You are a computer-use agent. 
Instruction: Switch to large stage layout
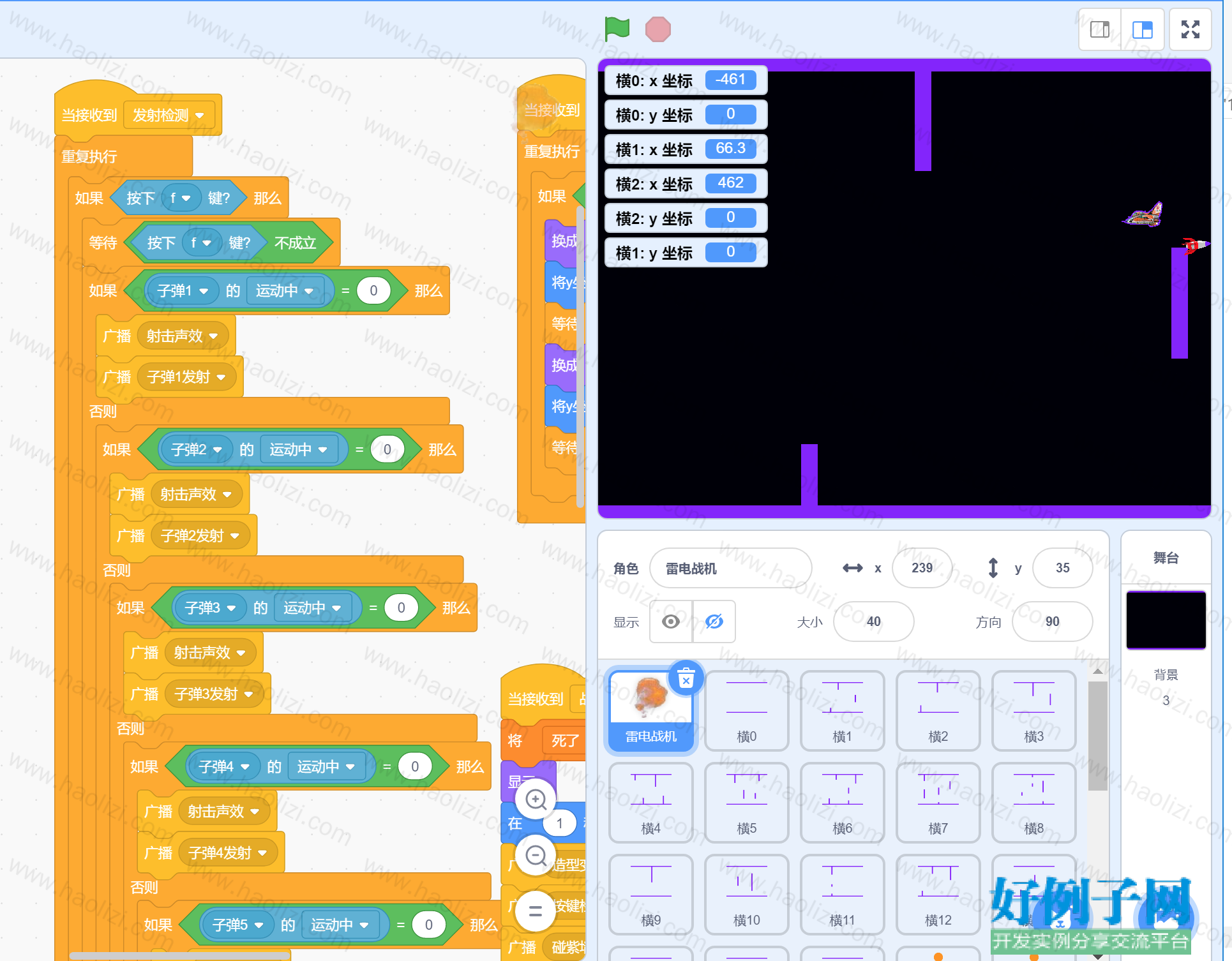[1143, 29]
